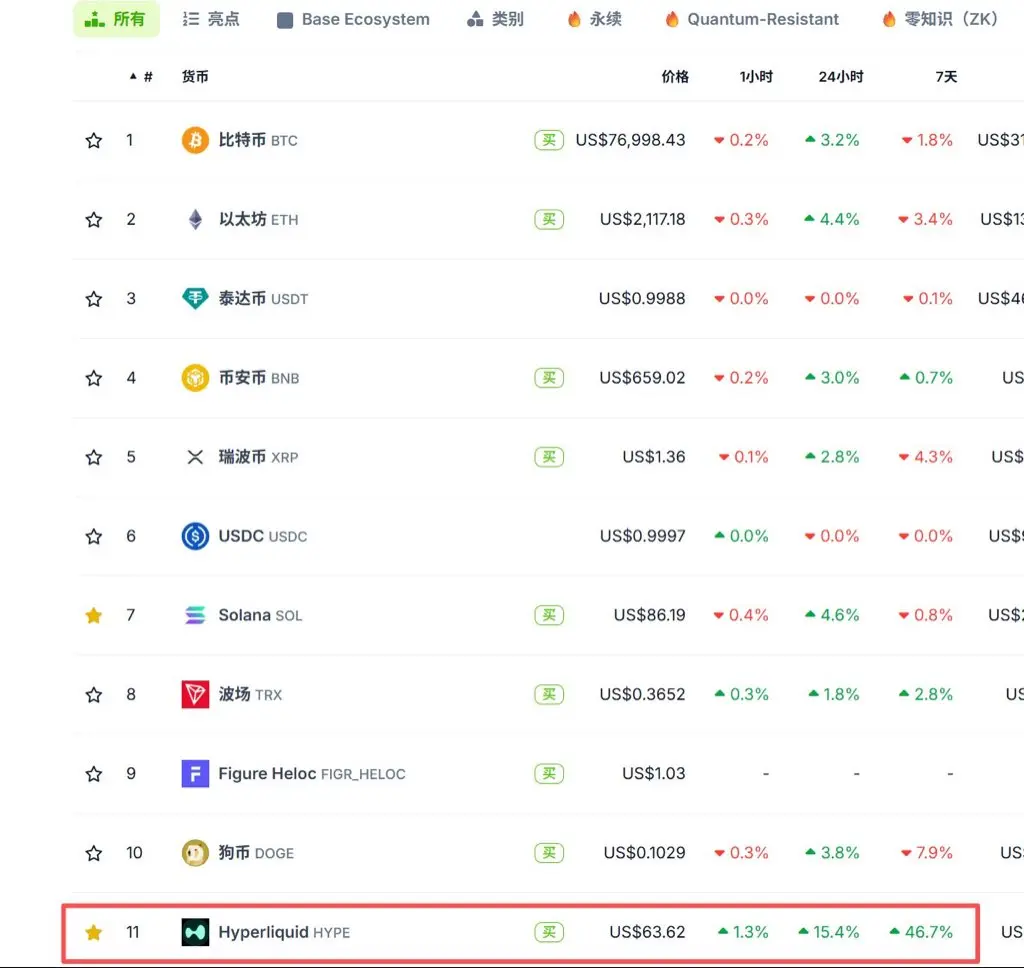Viewport: 1024px width, 968px height.
Task: Remove Solana from favorites via star
Action: (93, 615)
